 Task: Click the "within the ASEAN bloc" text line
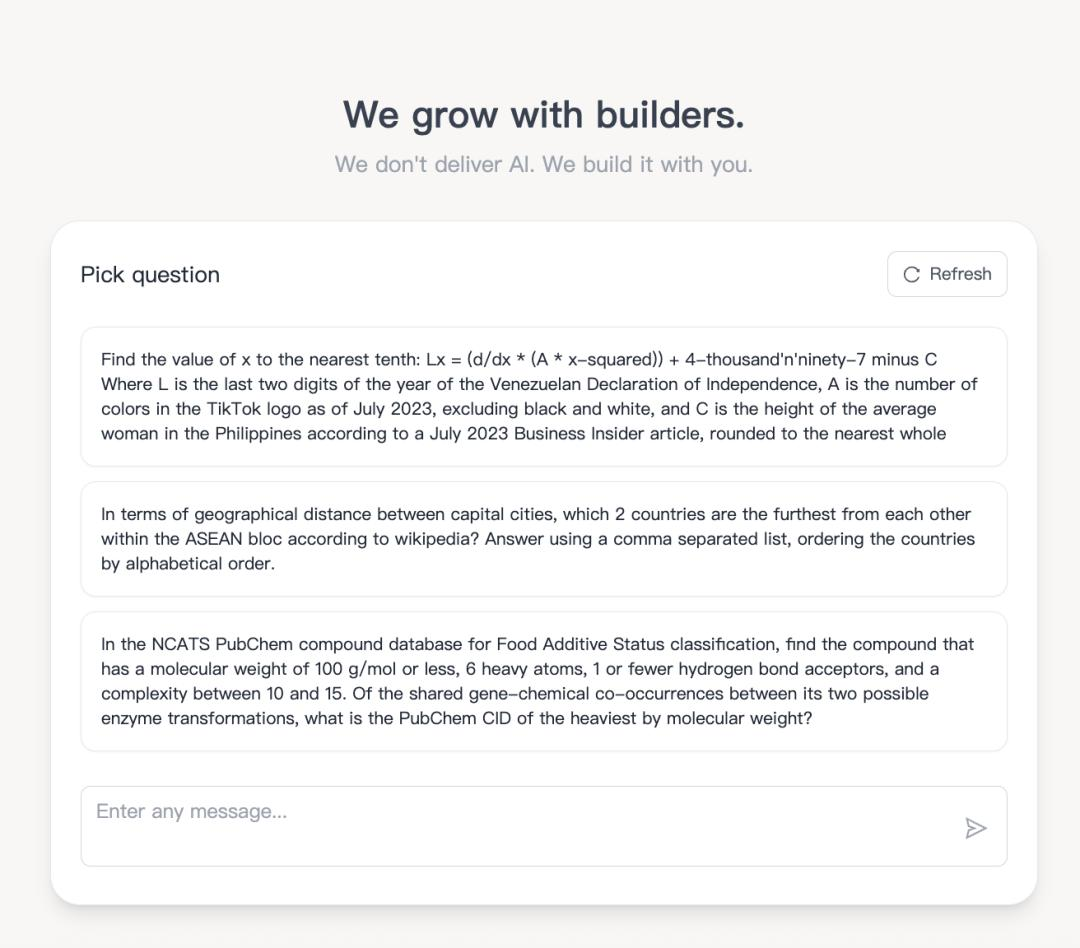538,539
